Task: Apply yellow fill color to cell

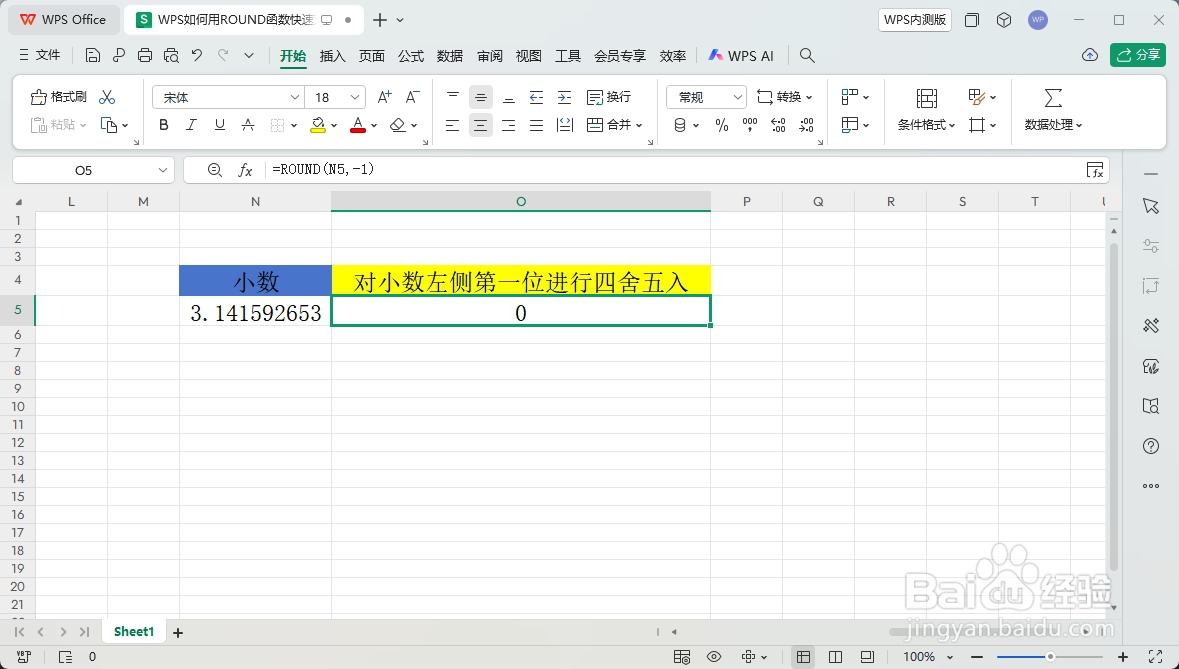Action: point(318,125)
